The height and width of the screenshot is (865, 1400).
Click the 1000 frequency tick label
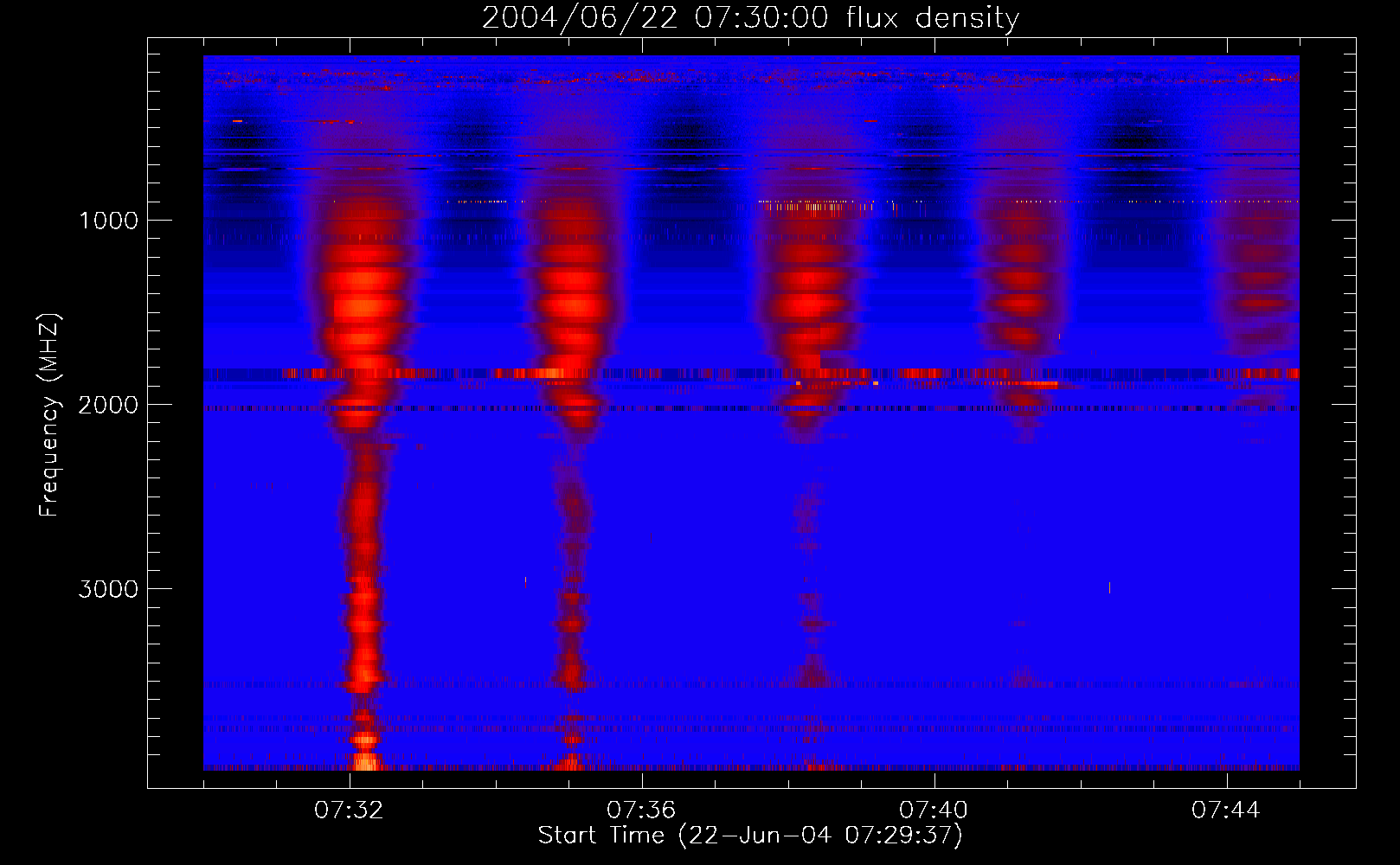click(108, 221)
